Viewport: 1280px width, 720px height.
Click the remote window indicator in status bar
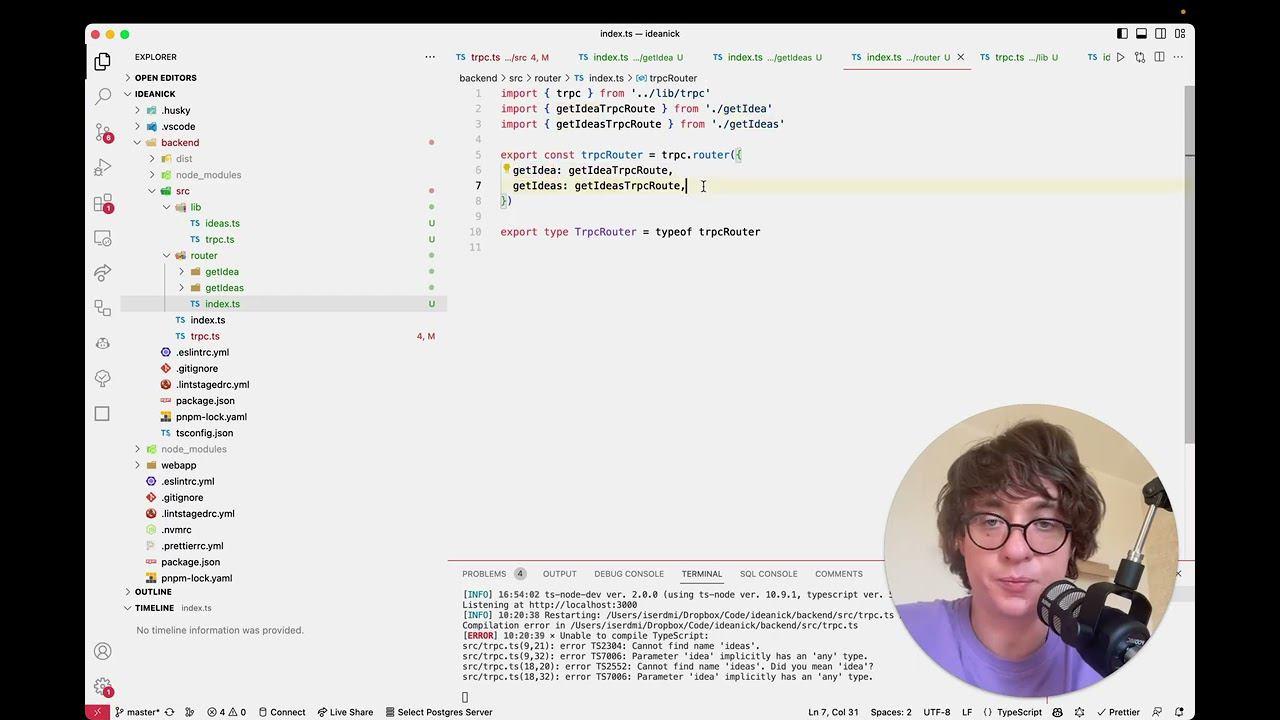coord(97,712)
